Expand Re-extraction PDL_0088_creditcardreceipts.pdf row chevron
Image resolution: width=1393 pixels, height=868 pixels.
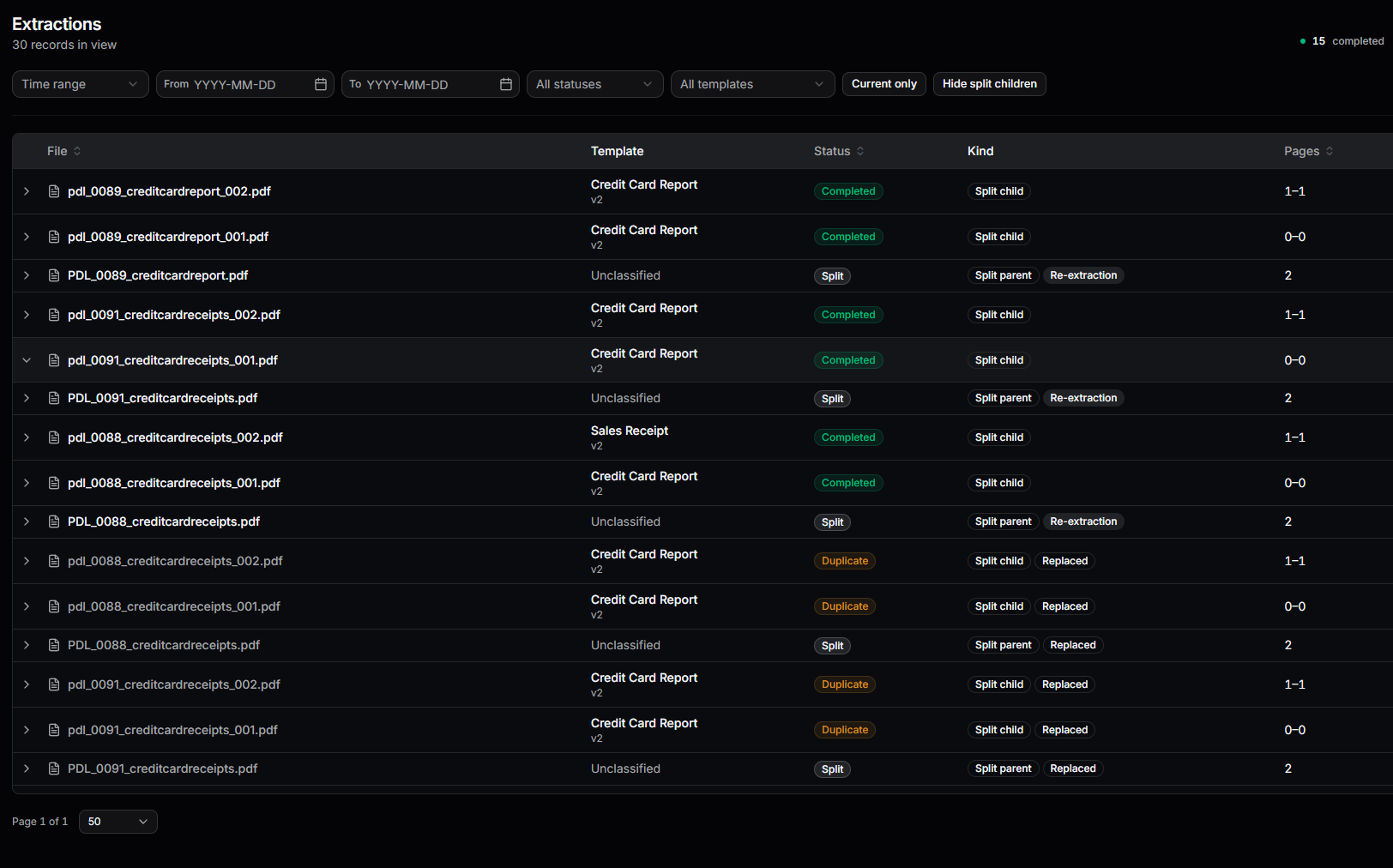(27, 521)
